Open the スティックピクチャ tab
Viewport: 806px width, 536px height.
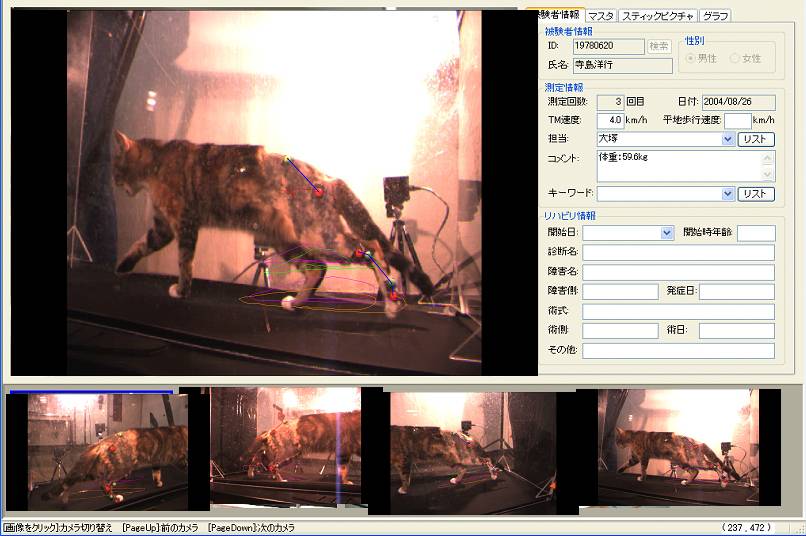(657, 16)
